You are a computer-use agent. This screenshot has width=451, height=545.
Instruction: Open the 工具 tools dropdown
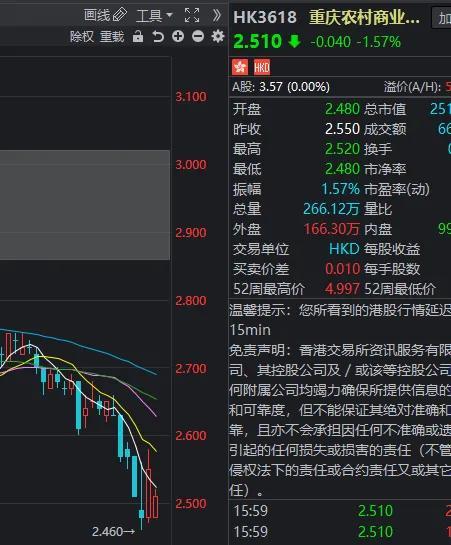[x=154, y=16]
